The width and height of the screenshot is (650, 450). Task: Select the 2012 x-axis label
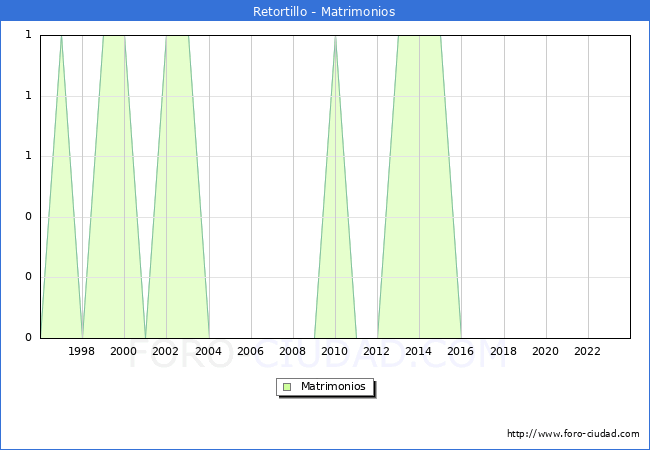(376, 351)
